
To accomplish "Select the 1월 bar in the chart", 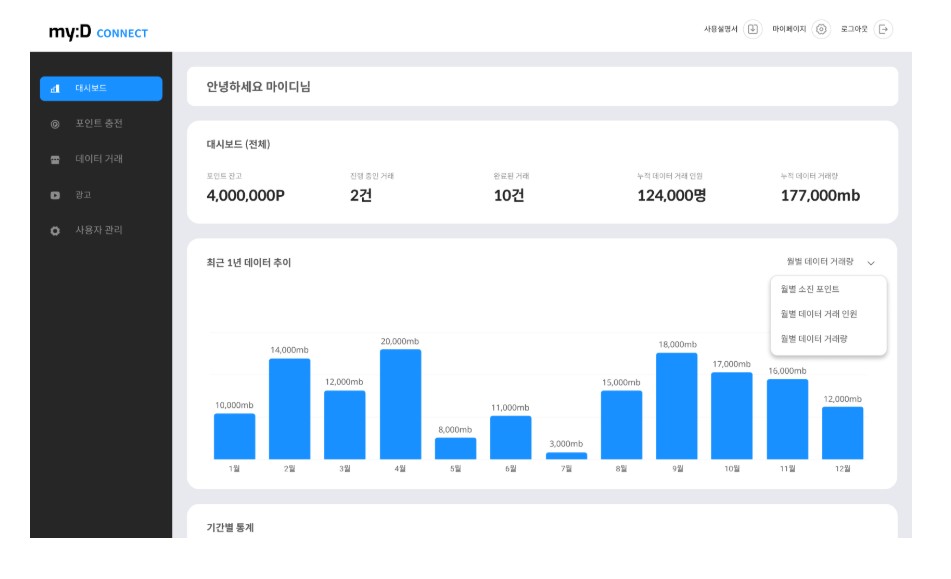I will click(x=233, y=437).
